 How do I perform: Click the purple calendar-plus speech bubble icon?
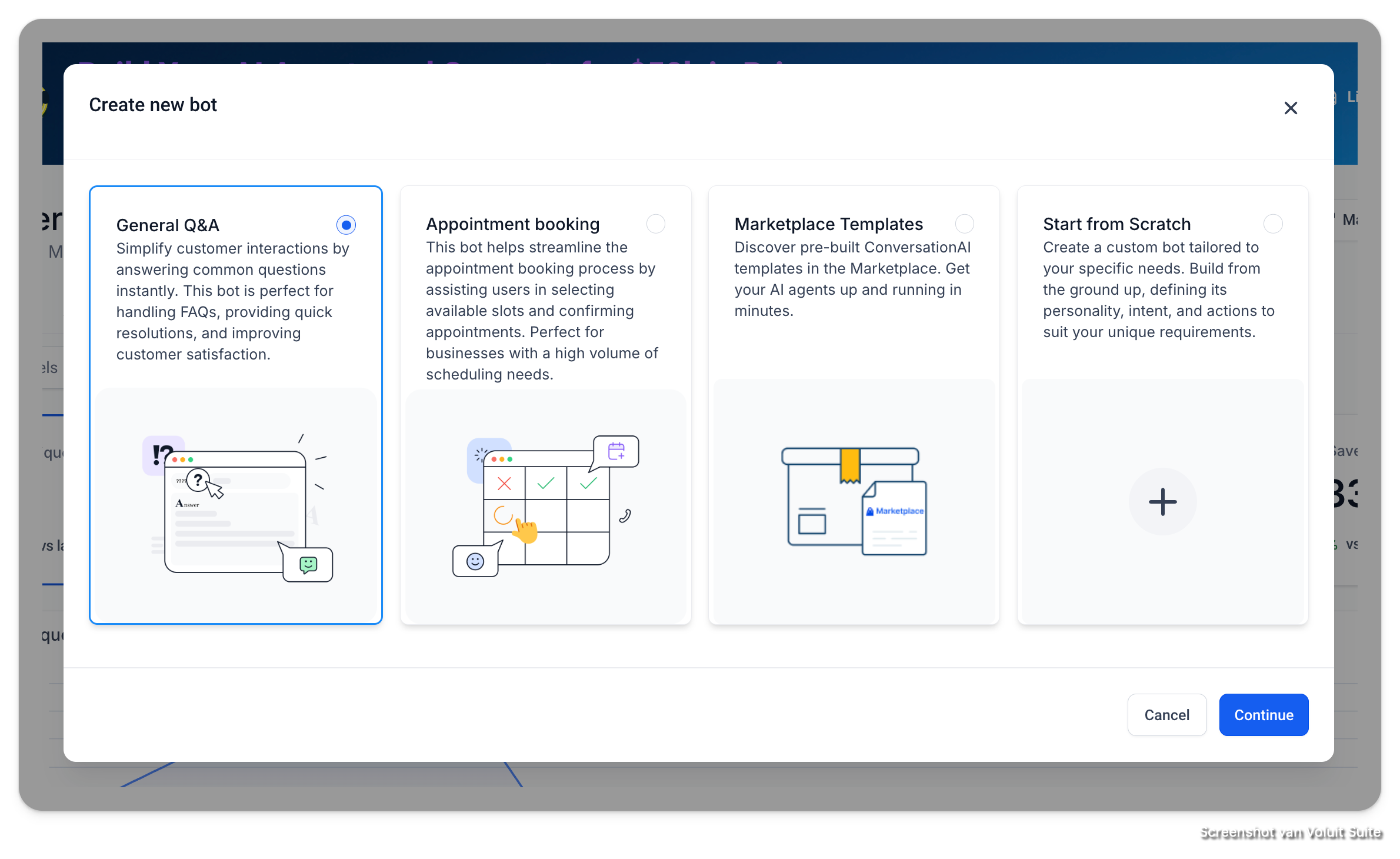point(616,451)
